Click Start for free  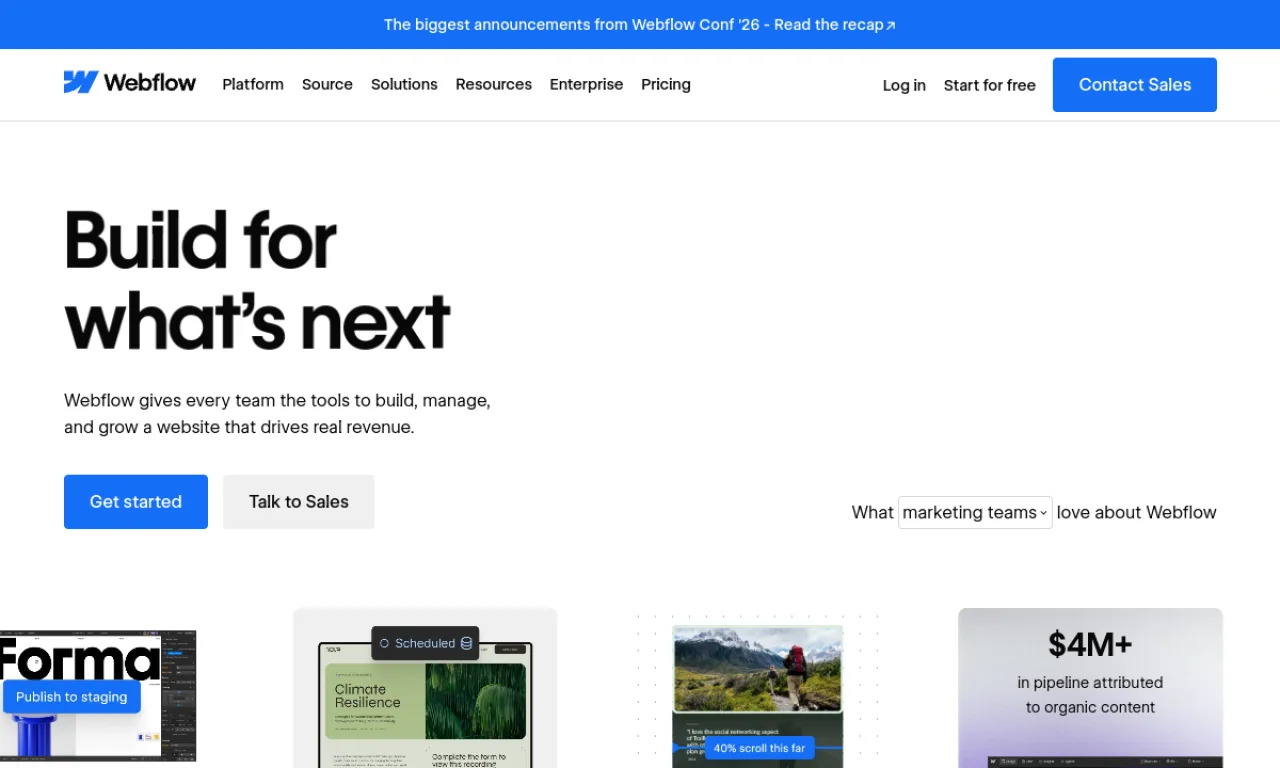pyautogui.click(x=990, y=85)
